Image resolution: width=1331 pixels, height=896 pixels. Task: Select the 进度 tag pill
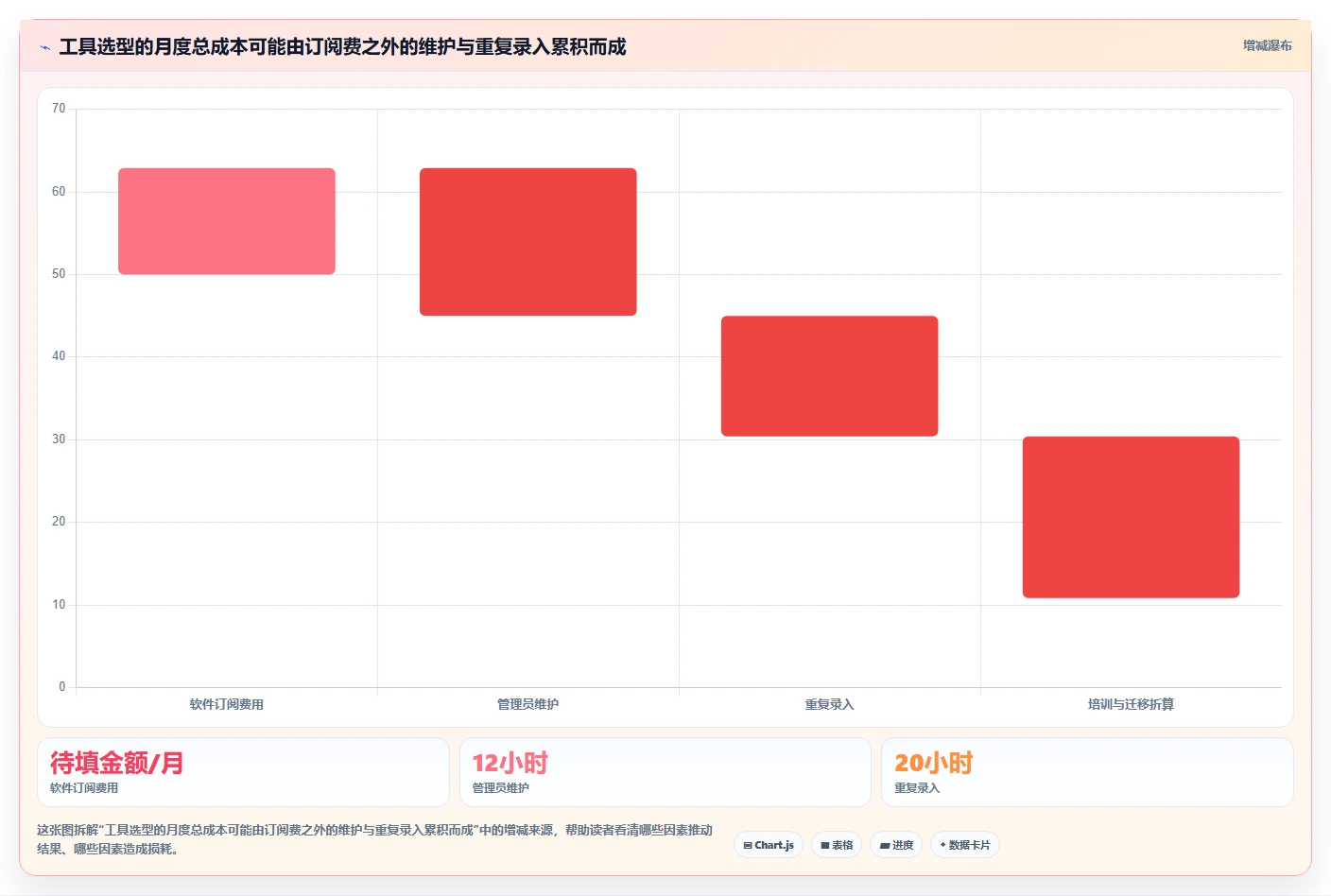(896, 845)
